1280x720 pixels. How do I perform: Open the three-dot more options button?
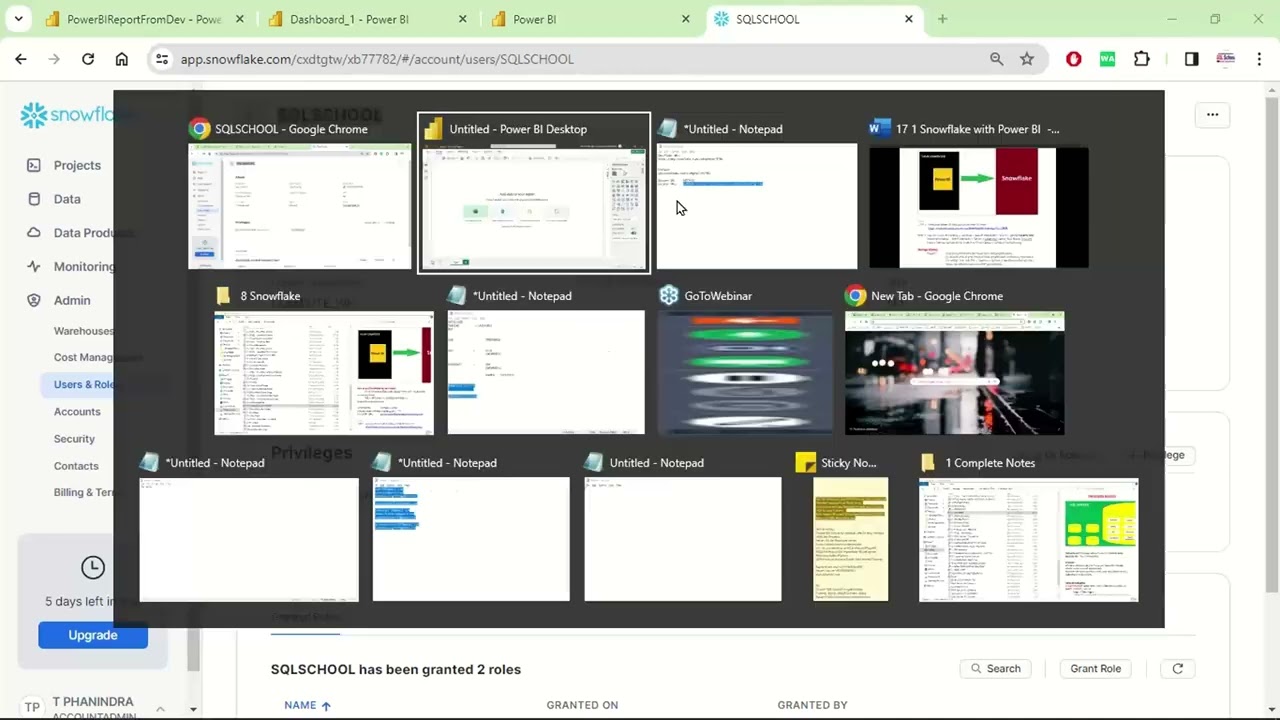1212,115
